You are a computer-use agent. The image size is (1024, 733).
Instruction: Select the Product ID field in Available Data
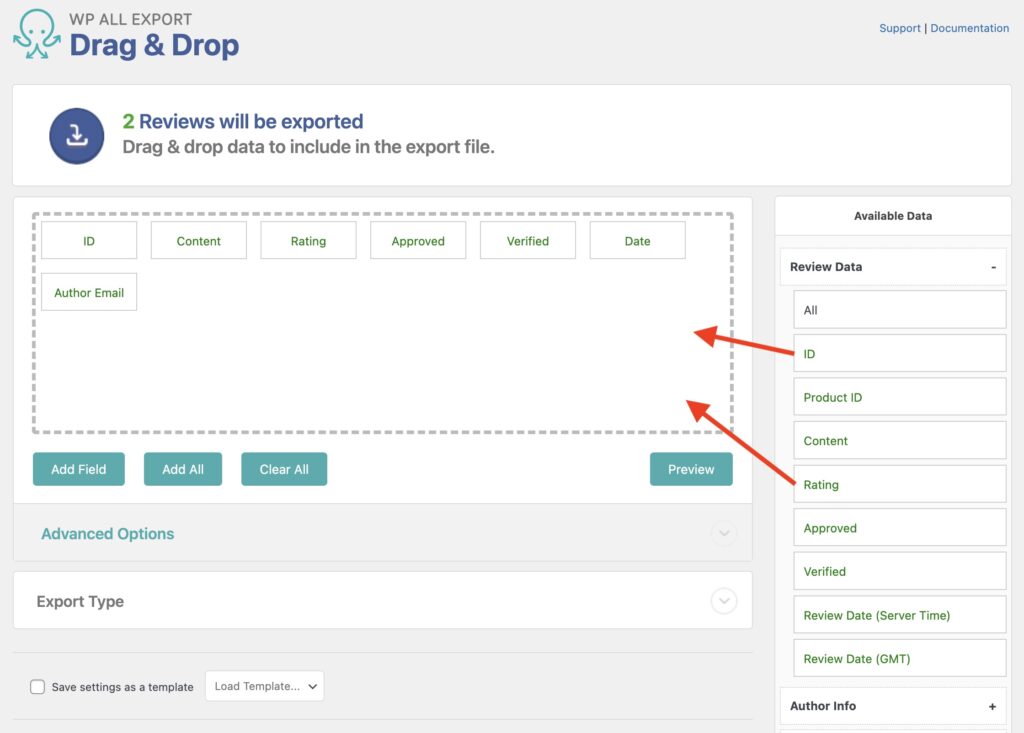click(x=899, y=397)
